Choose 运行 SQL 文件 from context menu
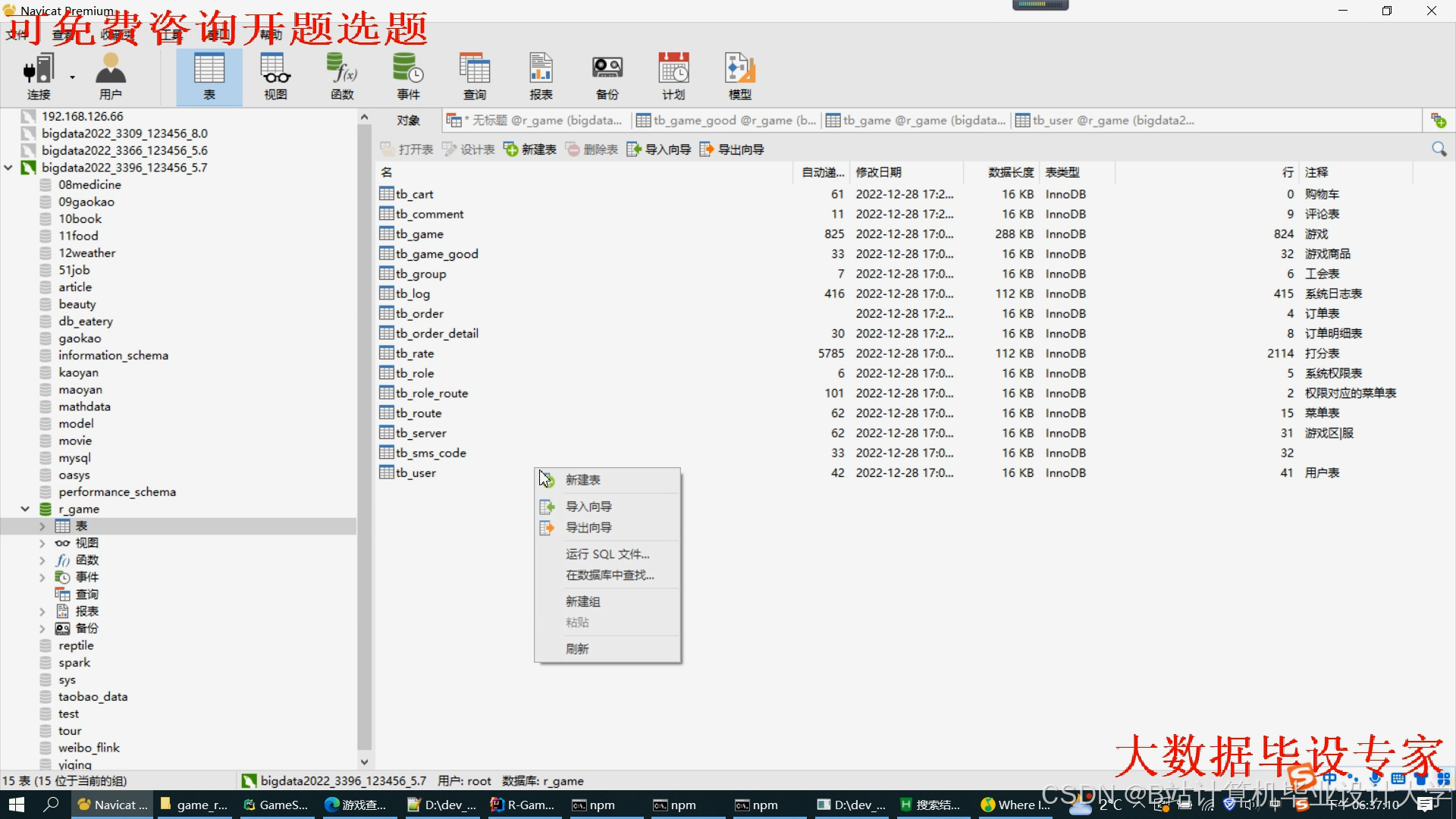 click(x=607, y=554)
